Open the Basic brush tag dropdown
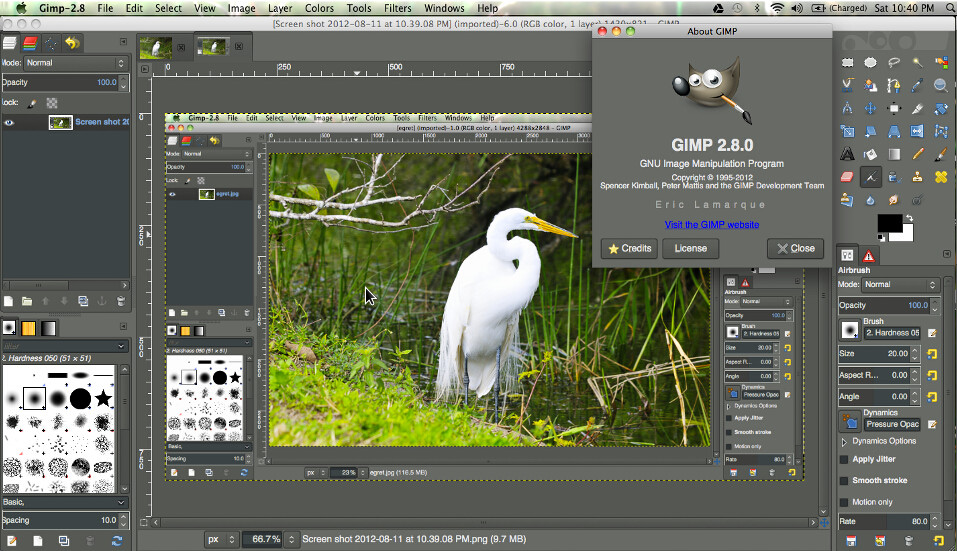The height and width of the screenshot is (551, 957). tap(65, 502)
